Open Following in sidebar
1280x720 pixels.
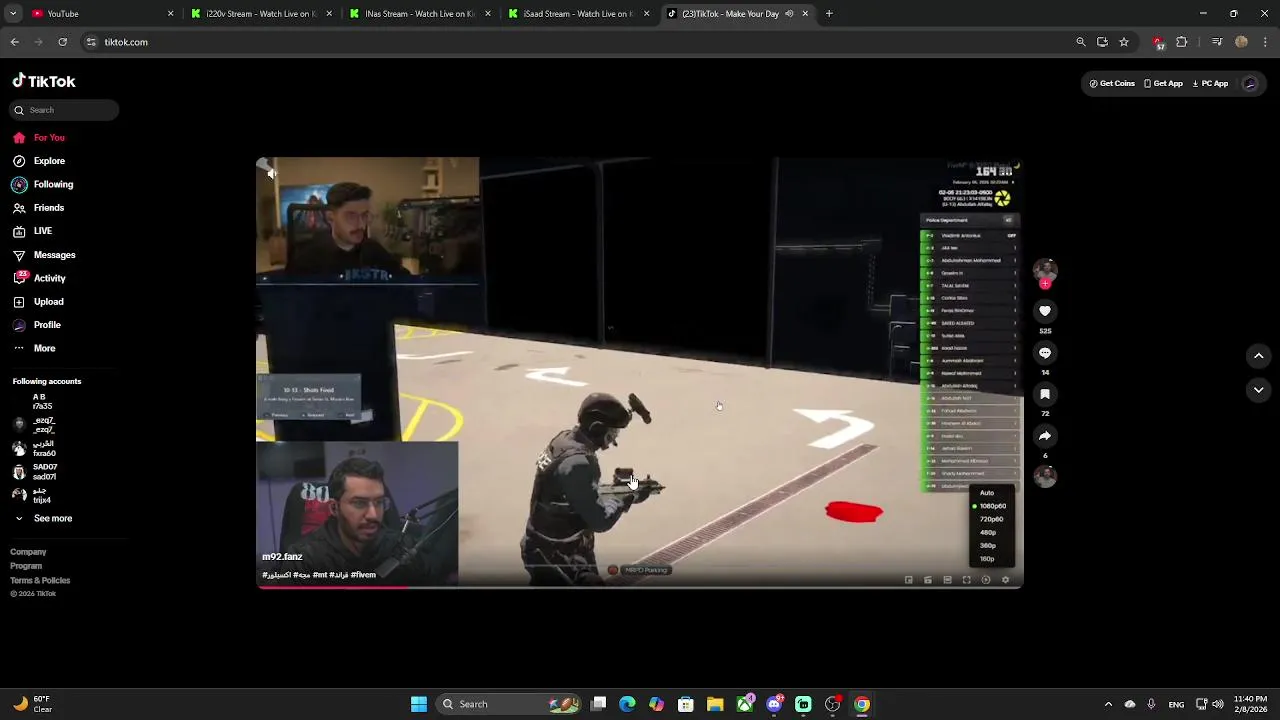43,184
